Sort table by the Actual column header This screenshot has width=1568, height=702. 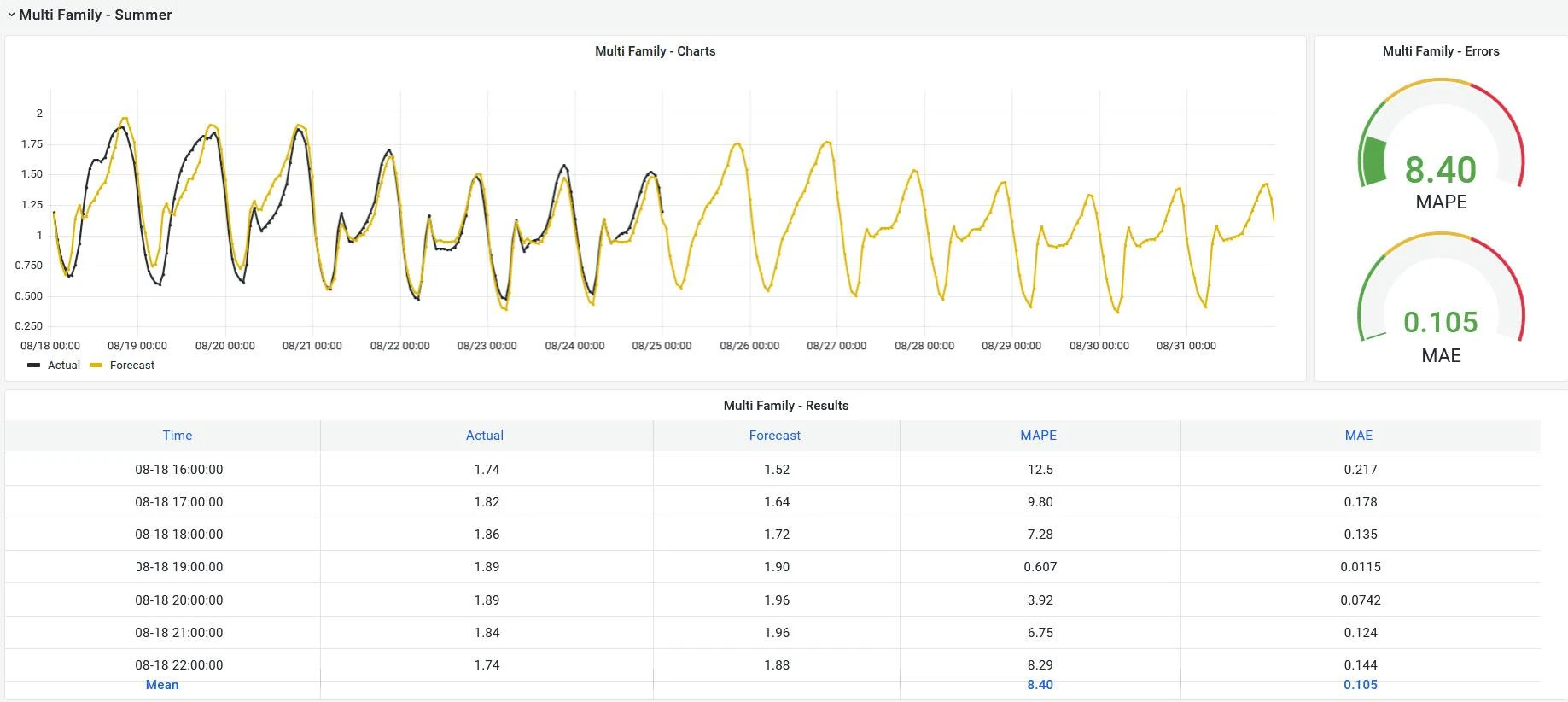[x=485, y=436]
